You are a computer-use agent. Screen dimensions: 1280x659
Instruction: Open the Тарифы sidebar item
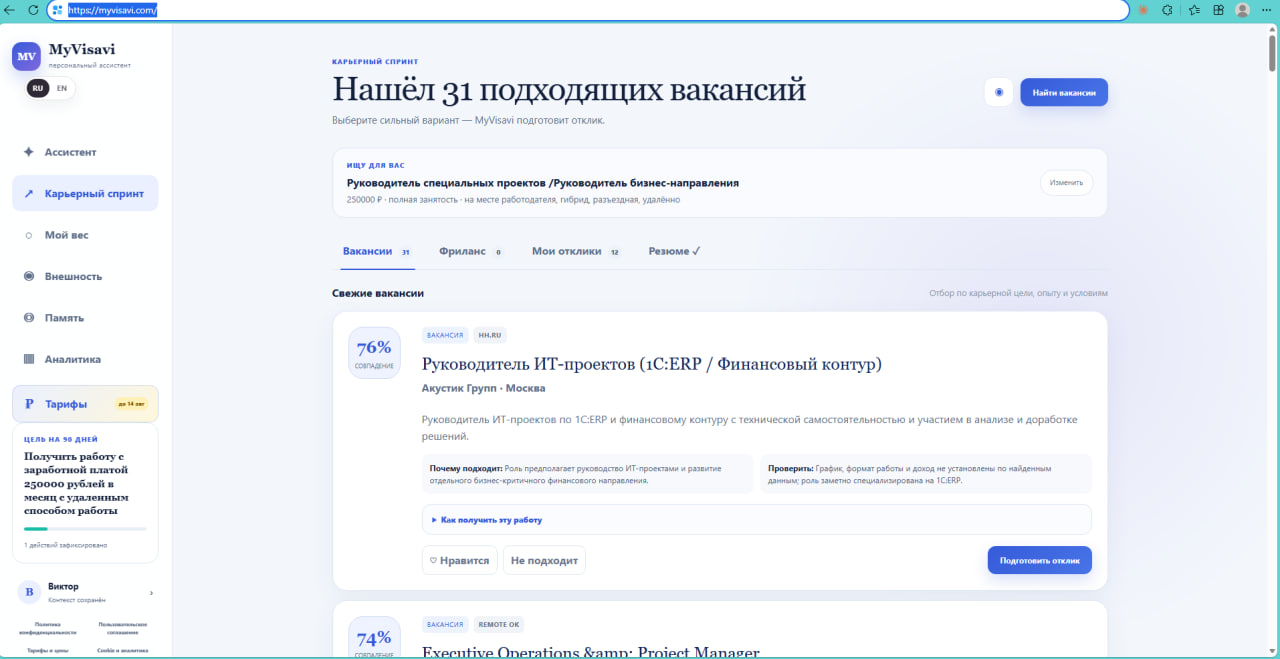85,404
